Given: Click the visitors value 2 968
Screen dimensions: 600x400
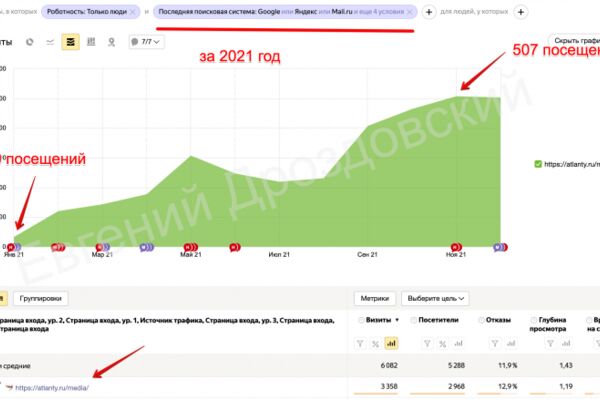Looking at the screenshot, I should pyautogui.click(x=456, y=387).
